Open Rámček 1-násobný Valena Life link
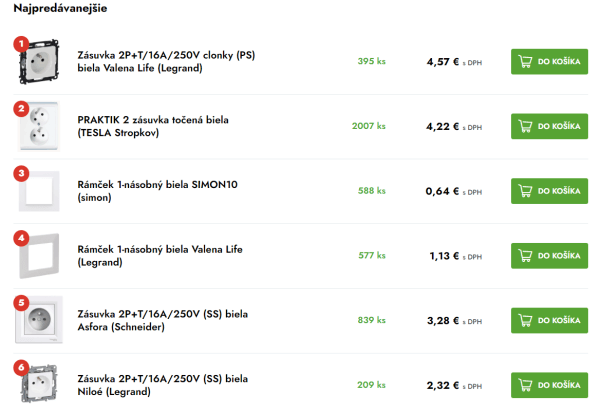 (x=160, y=256)
